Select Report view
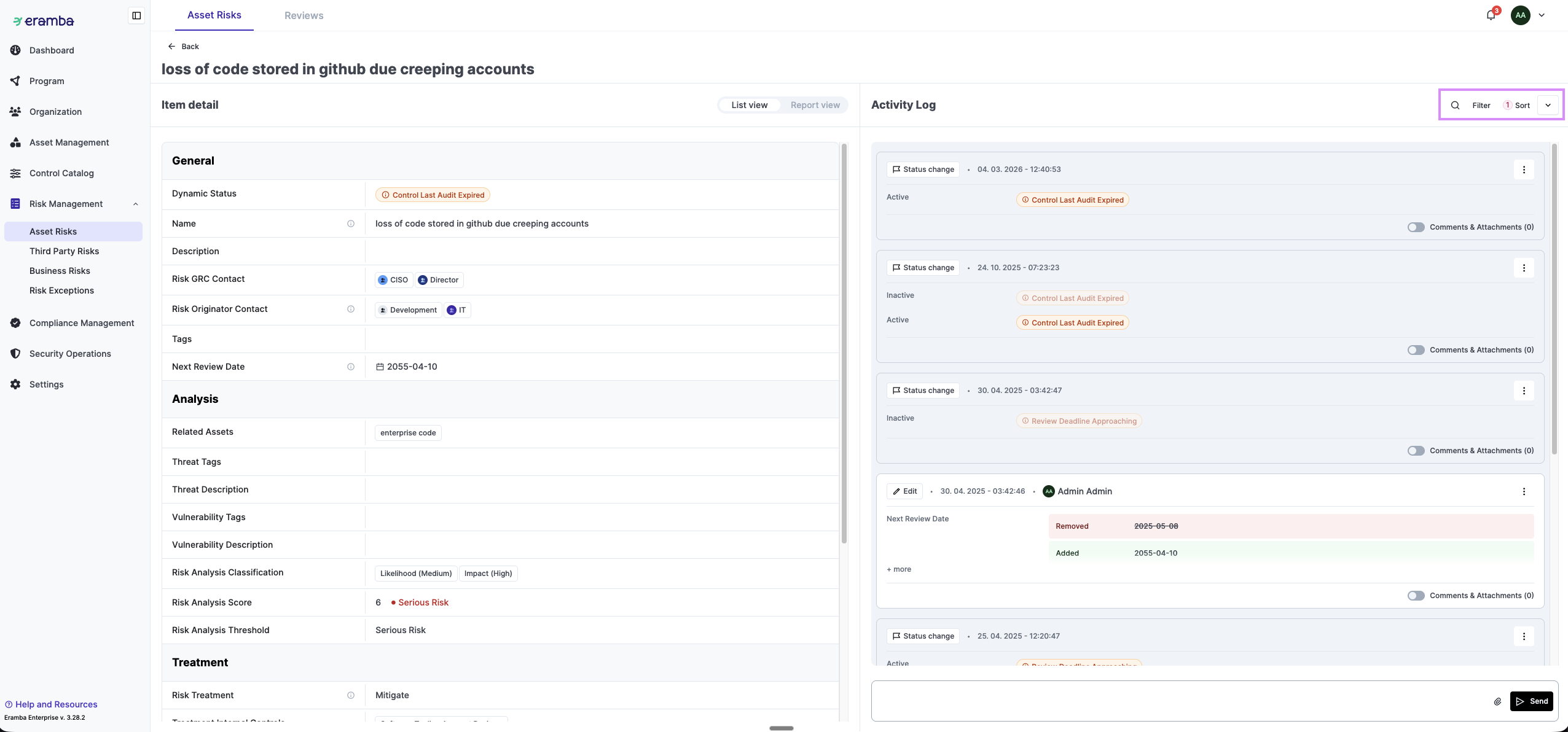1568x732 pixels. [x=815, y=105]
